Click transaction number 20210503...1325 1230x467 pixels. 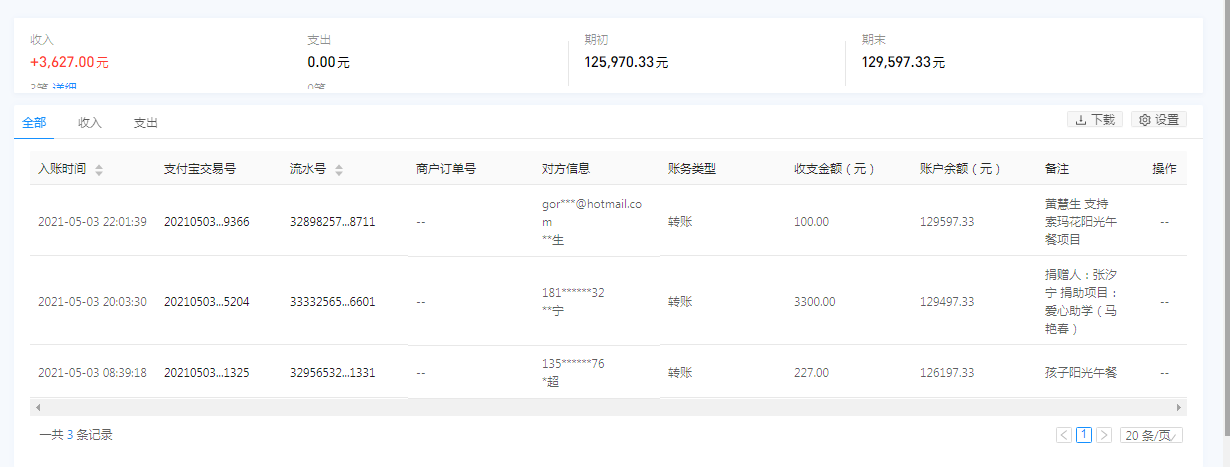pyautogui.click(x=206, y=373)
